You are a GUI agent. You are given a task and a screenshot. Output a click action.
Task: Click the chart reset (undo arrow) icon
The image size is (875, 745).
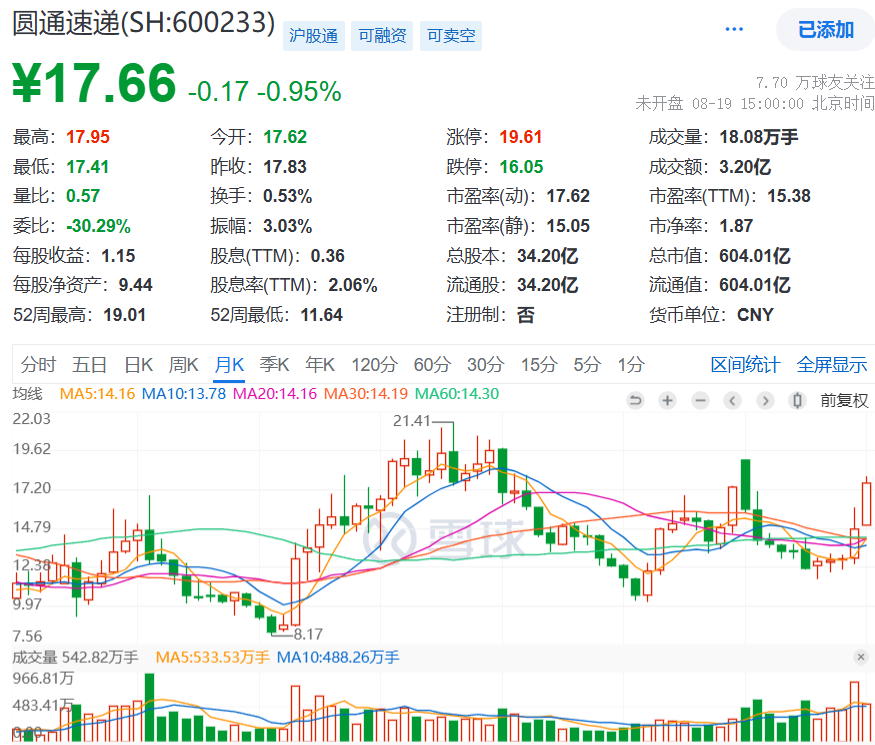click(635, 400)
